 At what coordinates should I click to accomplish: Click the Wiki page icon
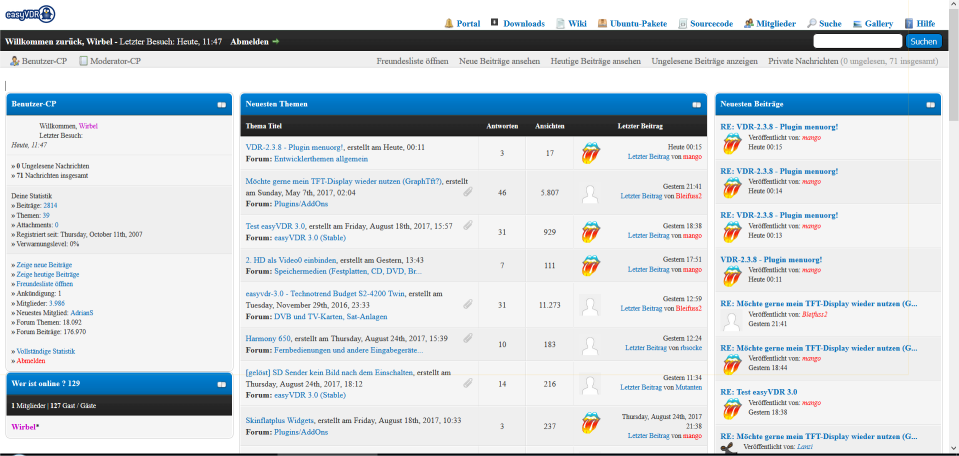[560, 23]
